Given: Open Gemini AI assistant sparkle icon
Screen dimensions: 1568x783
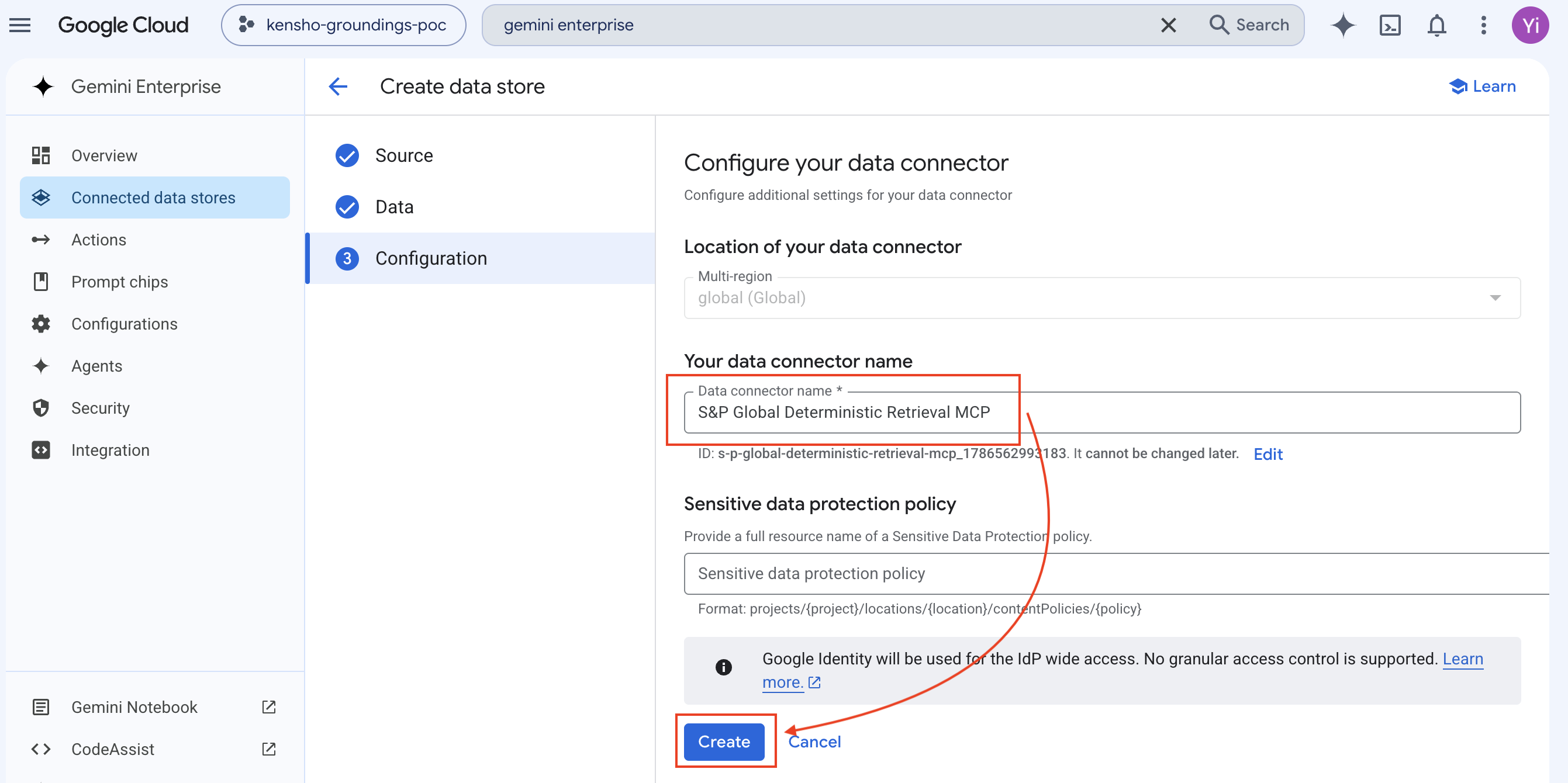Looking at the screenshot, I should [x=1343, y=25].
